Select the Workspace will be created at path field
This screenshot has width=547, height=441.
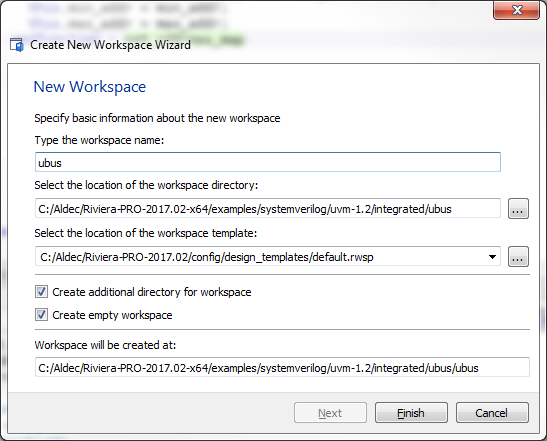coord(282,367)
